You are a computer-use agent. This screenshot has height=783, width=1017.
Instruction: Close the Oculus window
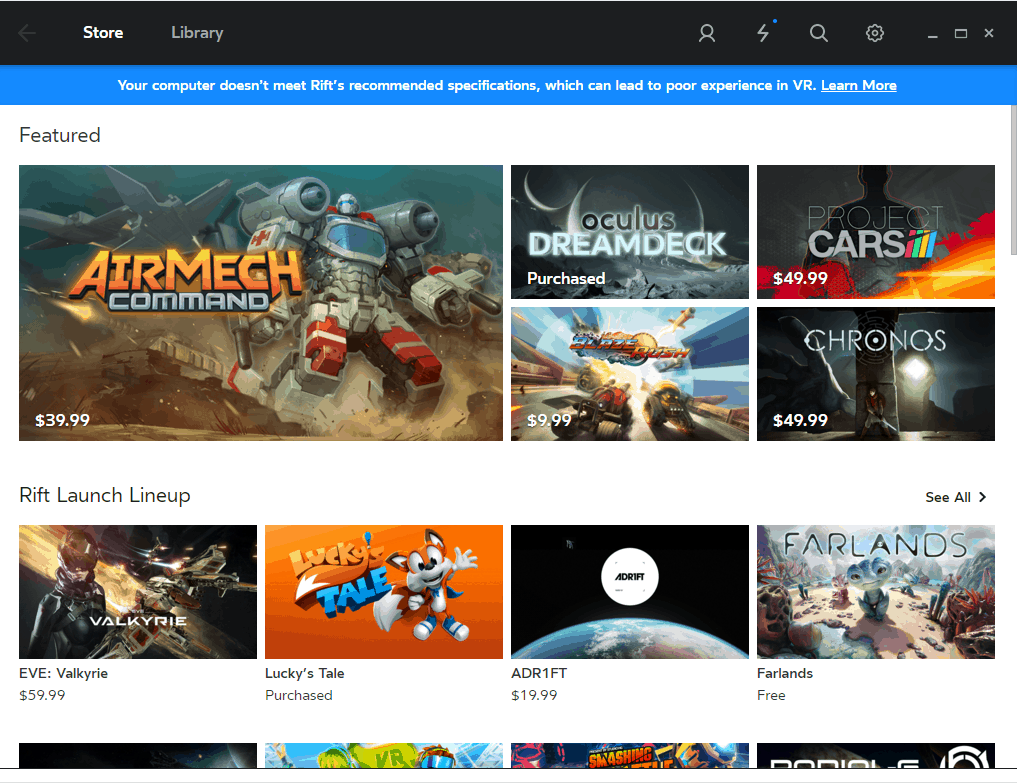(x=989, y=33)
